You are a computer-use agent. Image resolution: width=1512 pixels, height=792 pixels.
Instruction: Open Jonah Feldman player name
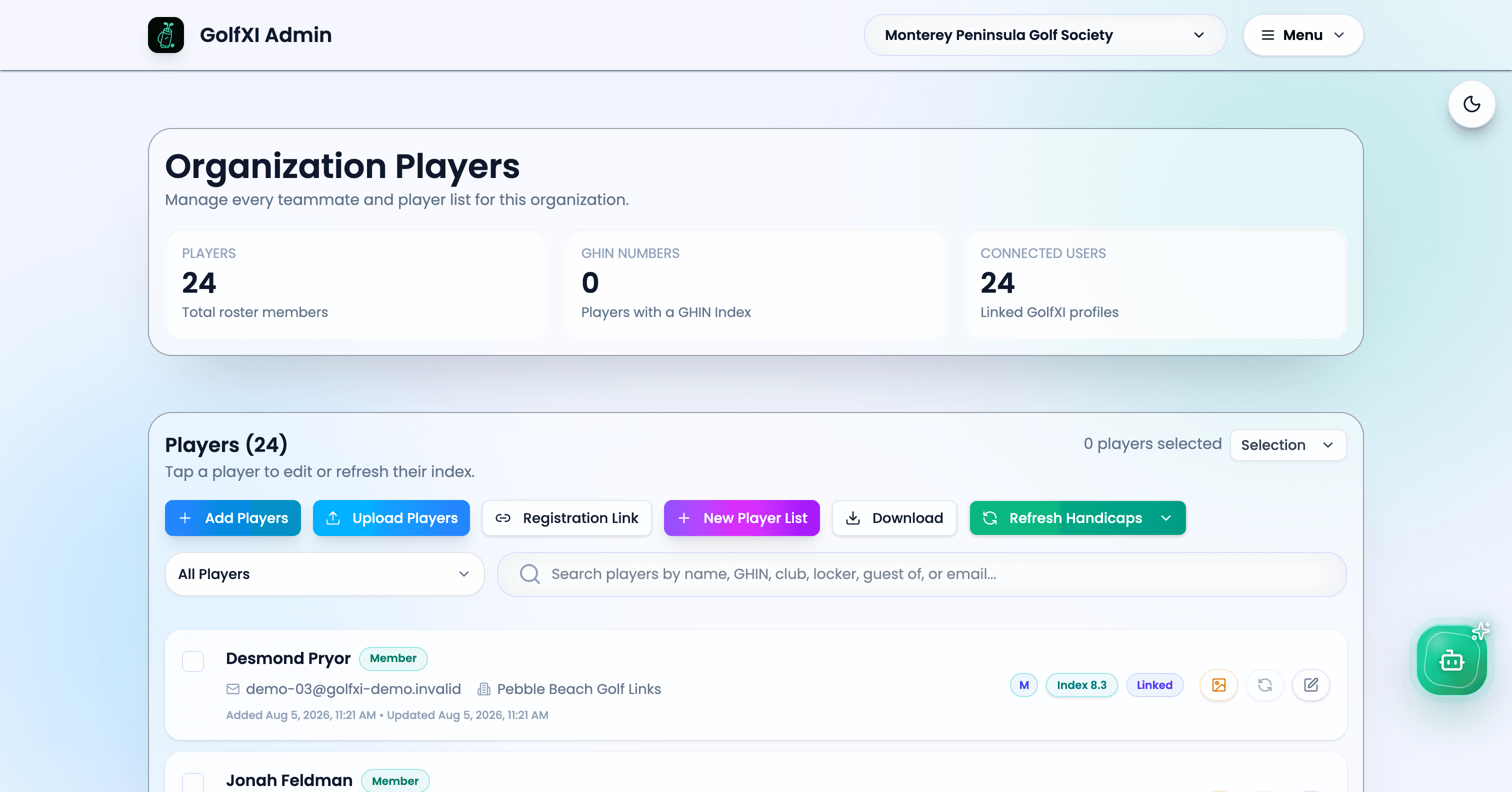coord(289,780)
